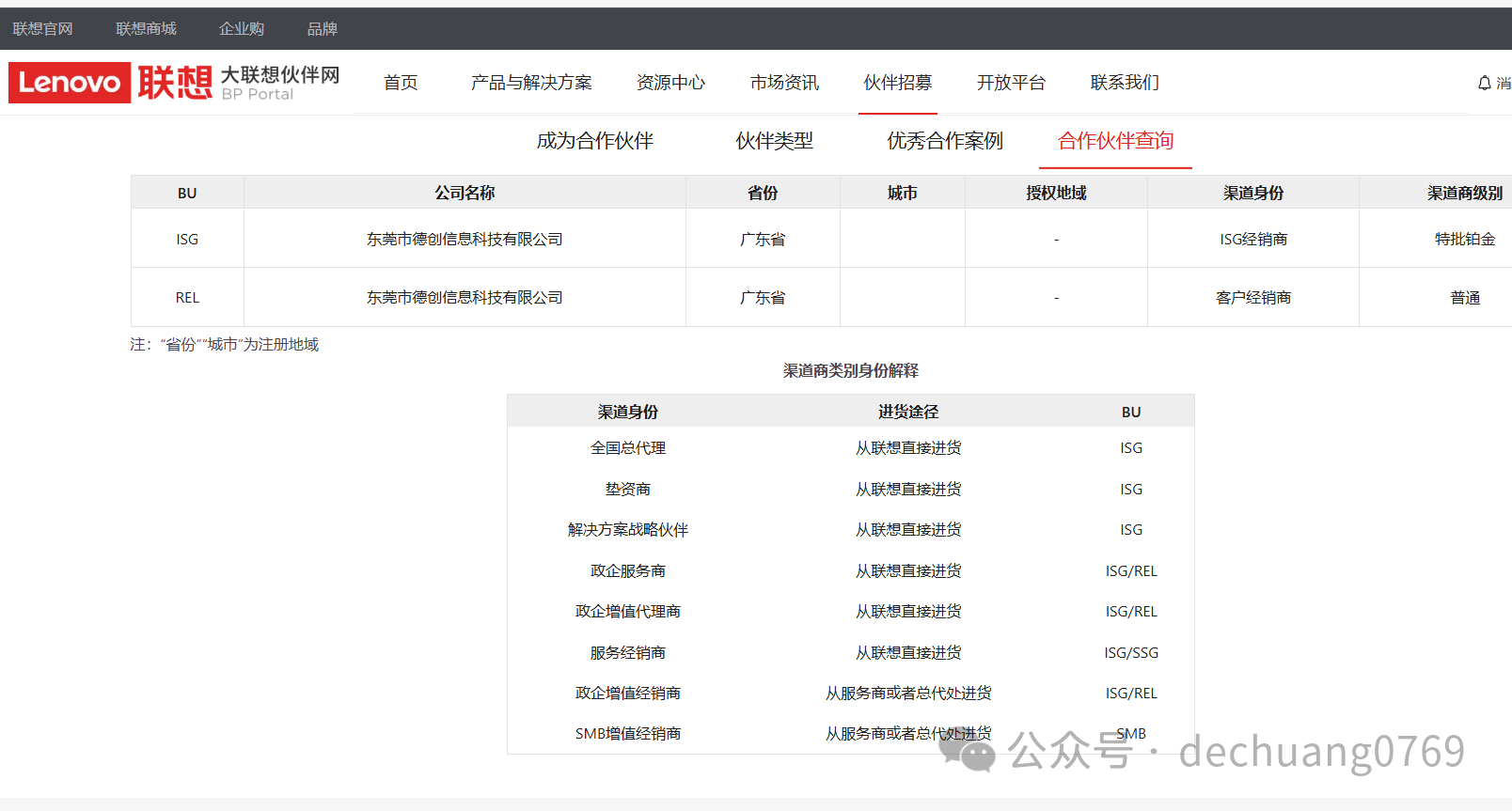Click 广东省 in the REL row
The height and width of the screenshot is (811, 1512).
763,298
